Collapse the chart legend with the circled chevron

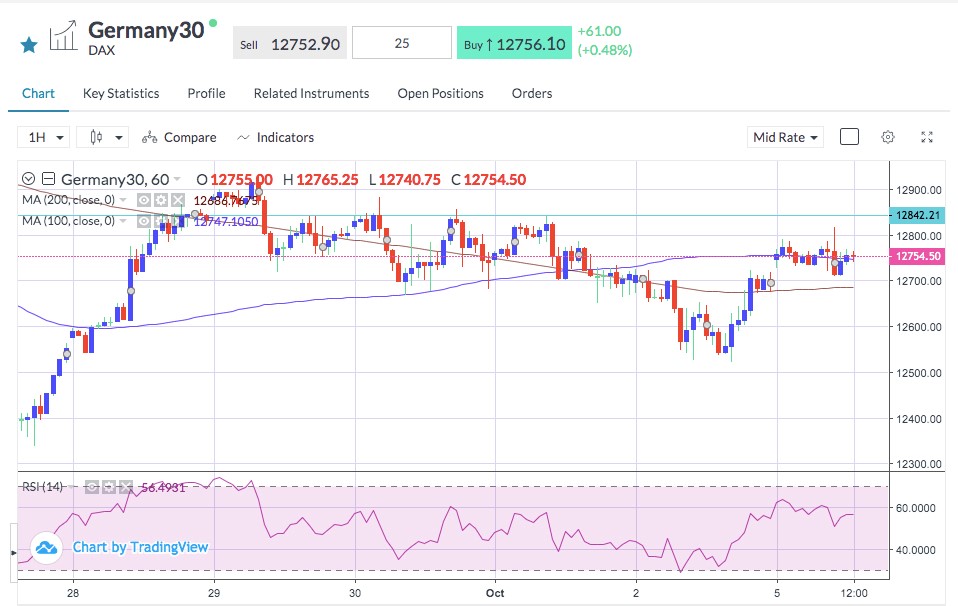[x=28, y=179]
